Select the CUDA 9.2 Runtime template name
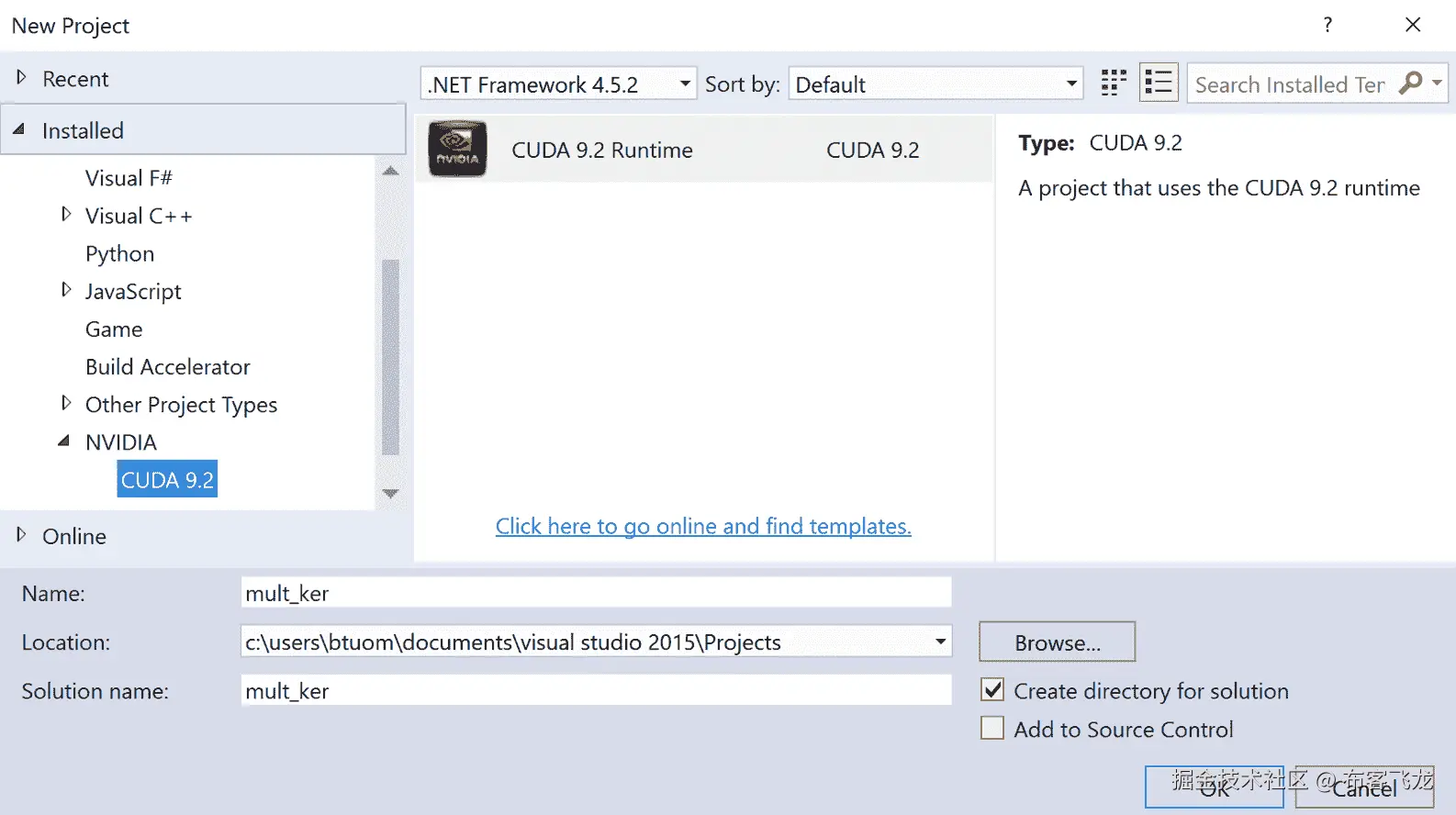1456x815 pixels. [x=602, y=150]
